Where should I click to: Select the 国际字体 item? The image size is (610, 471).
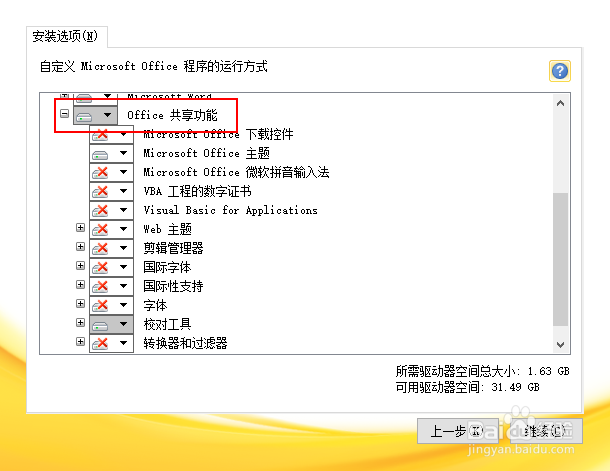pyautogui.click(x=167, y=267)
